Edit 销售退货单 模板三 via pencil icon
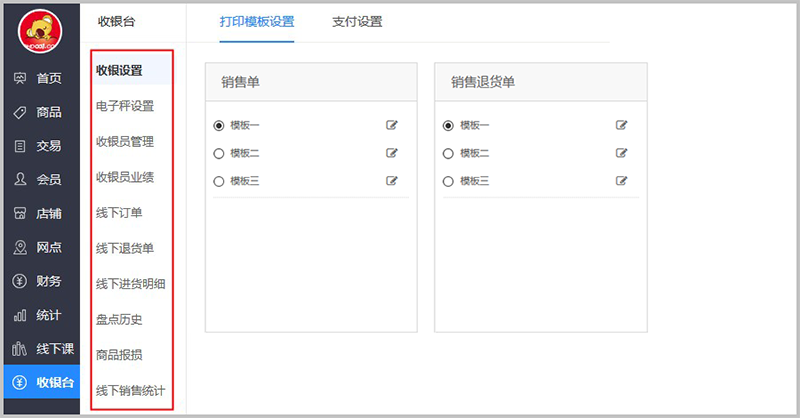The width and height of the screenshot is (800, 418). point(622,181)
